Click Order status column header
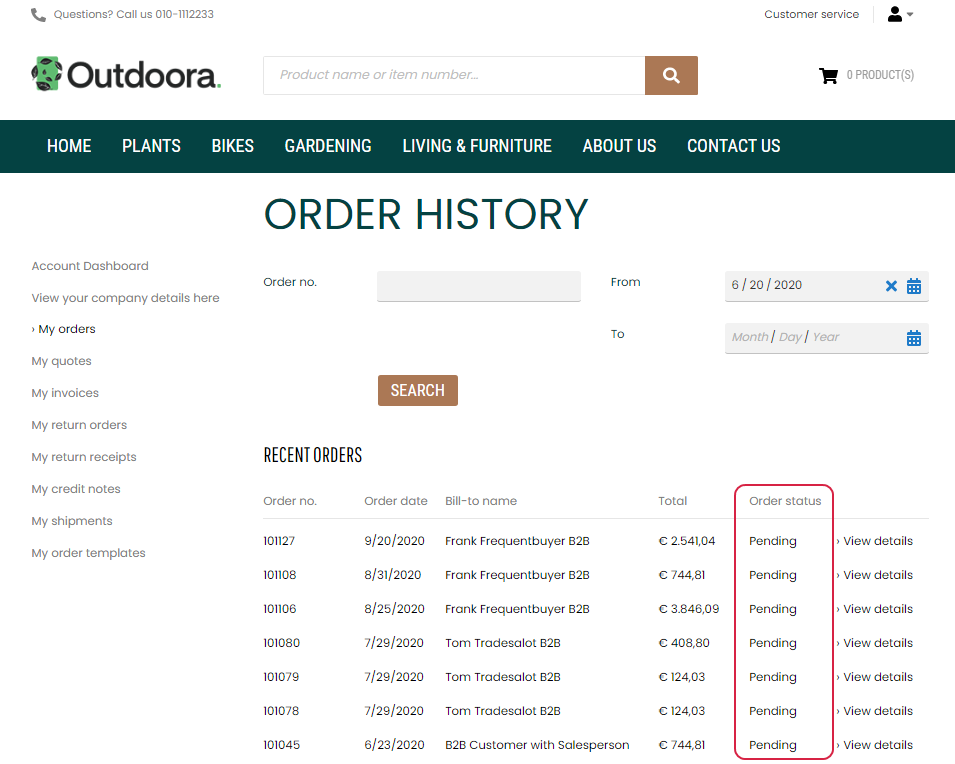This screenshot has height=764, width=955. (x=785, y=501)
